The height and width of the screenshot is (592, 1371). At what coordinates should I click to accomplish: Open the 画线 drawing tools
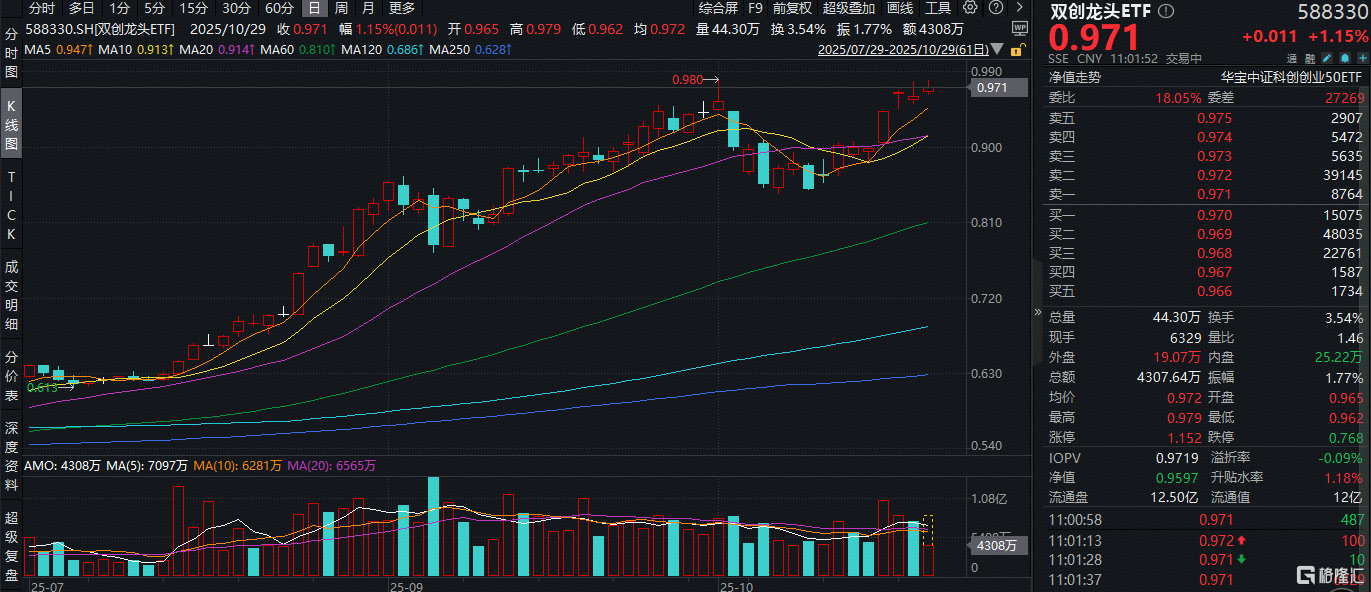pyautogui.click(x=900, y=8)
